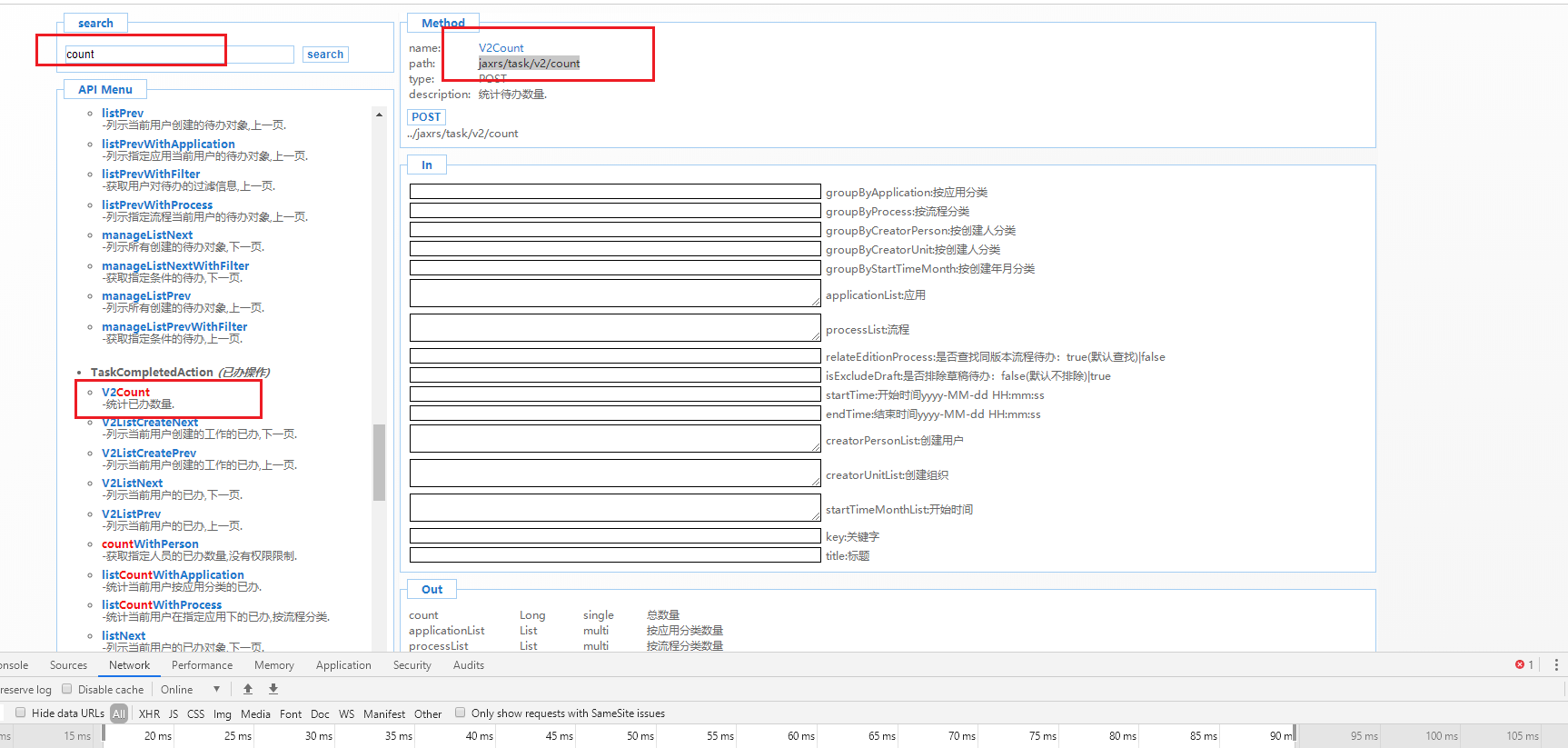Open the countWithPerson API link
The image size is (1568, 748).
(x=150, y=544)
